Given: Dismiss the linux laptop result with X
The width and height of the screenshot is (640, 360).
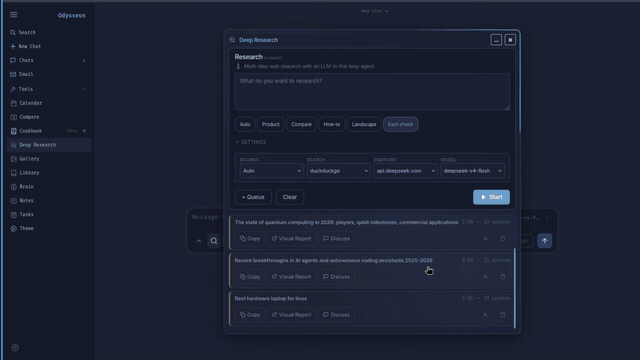Looking at the screenshot, I should click(485, 315).
